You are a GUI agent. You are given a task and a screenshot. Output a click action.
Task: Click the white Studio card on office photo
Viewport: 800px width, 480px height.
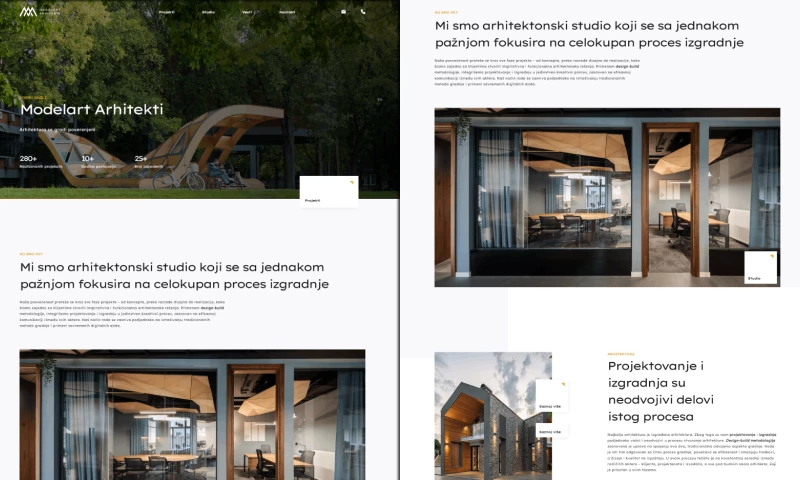tap(760, 267)
